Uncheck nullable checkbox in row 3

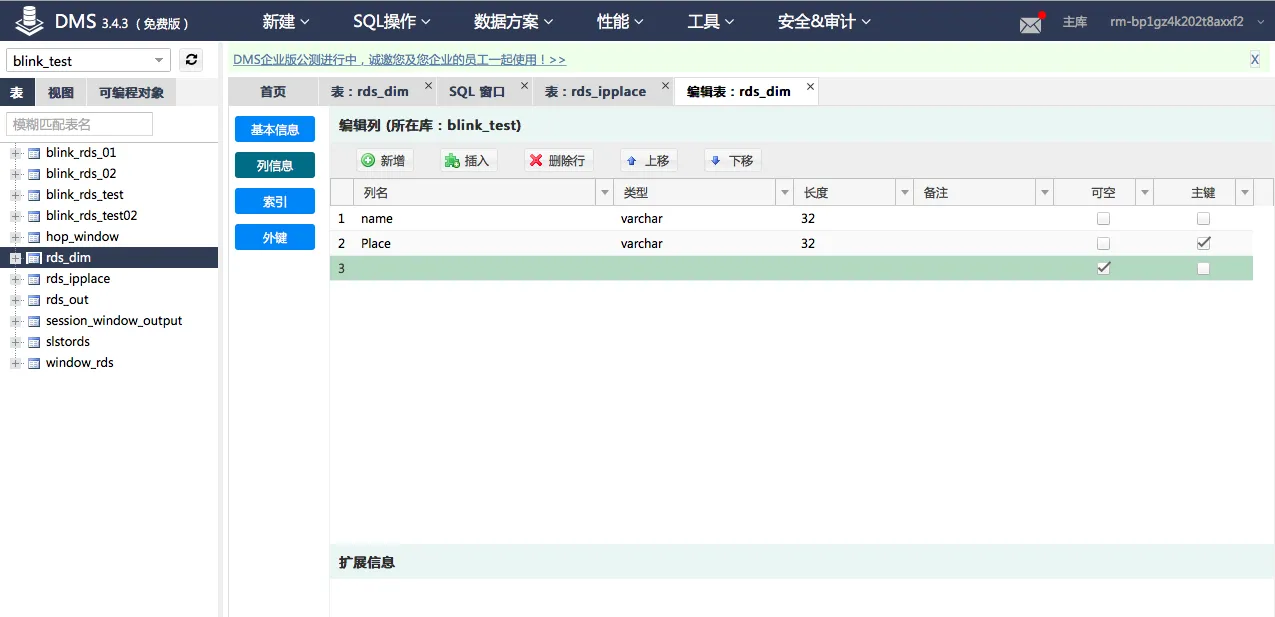tap(1103, 268)
